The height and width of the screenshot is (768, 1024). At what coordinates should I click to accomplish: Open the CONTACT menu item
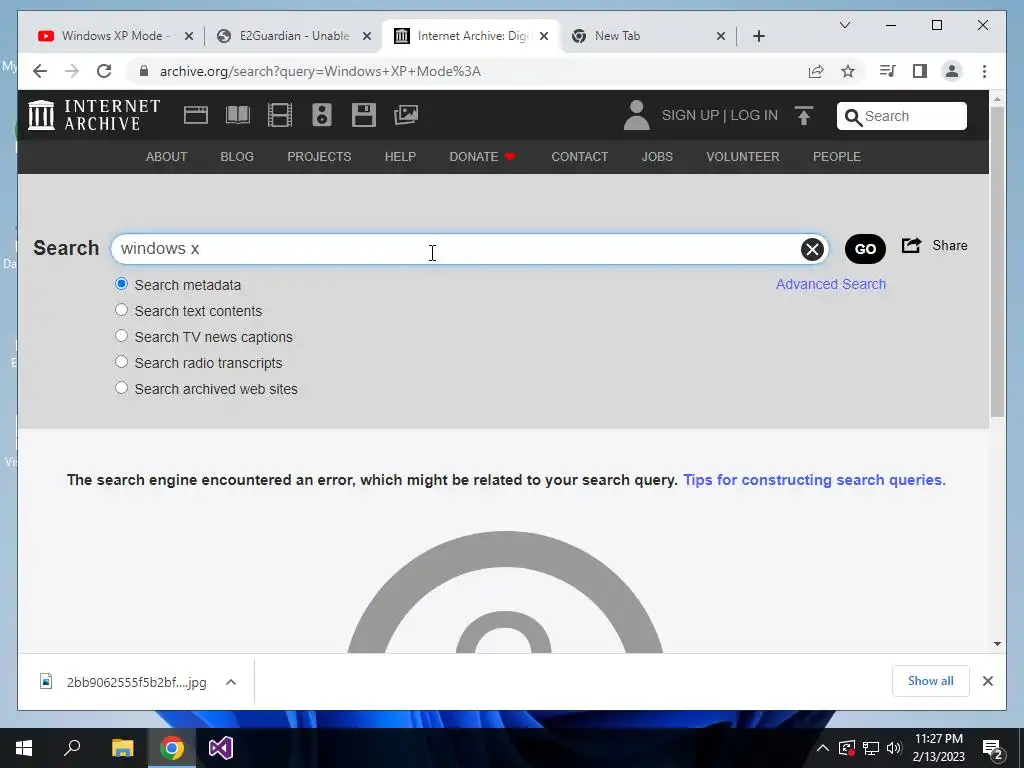(579, 157)
